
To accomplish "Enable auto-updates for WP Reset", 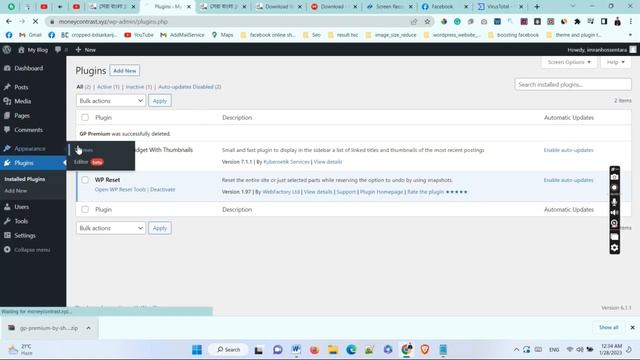I will tap(568, 180).
